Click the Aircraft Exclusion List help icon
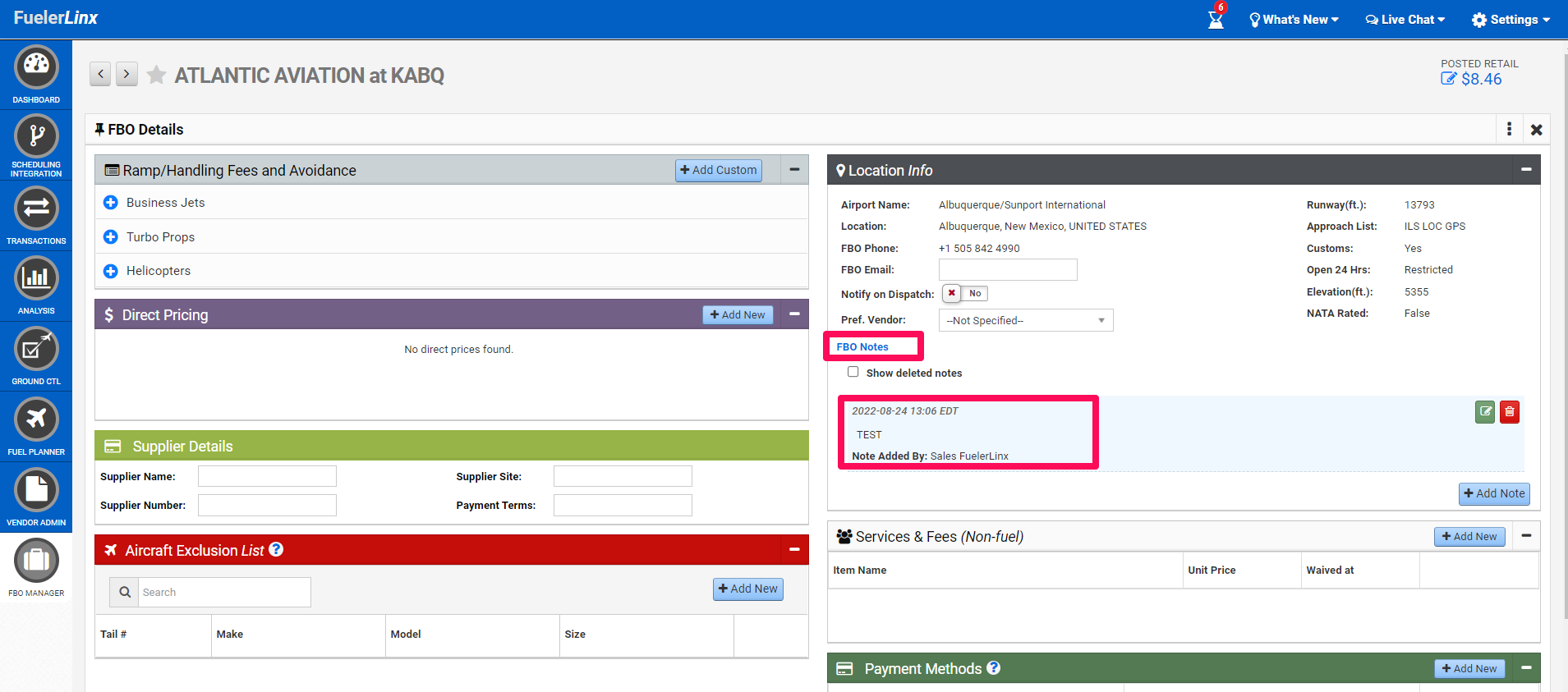 [277, 549]
